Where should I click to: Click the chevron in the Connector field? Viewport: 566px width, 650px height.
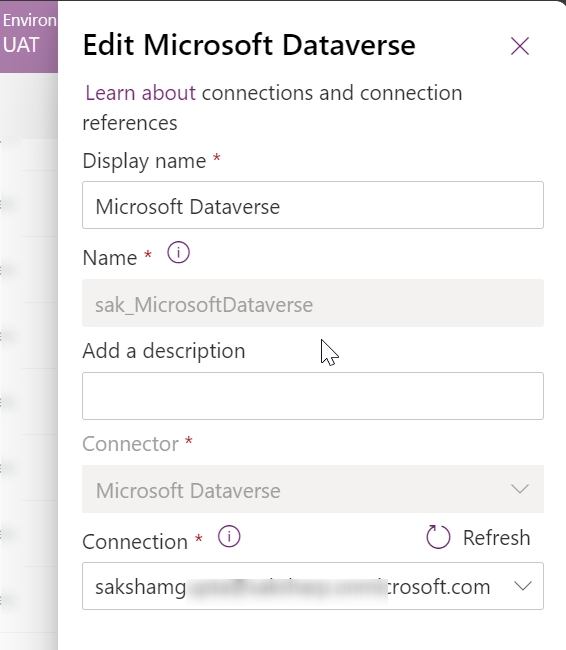point(520,489)
